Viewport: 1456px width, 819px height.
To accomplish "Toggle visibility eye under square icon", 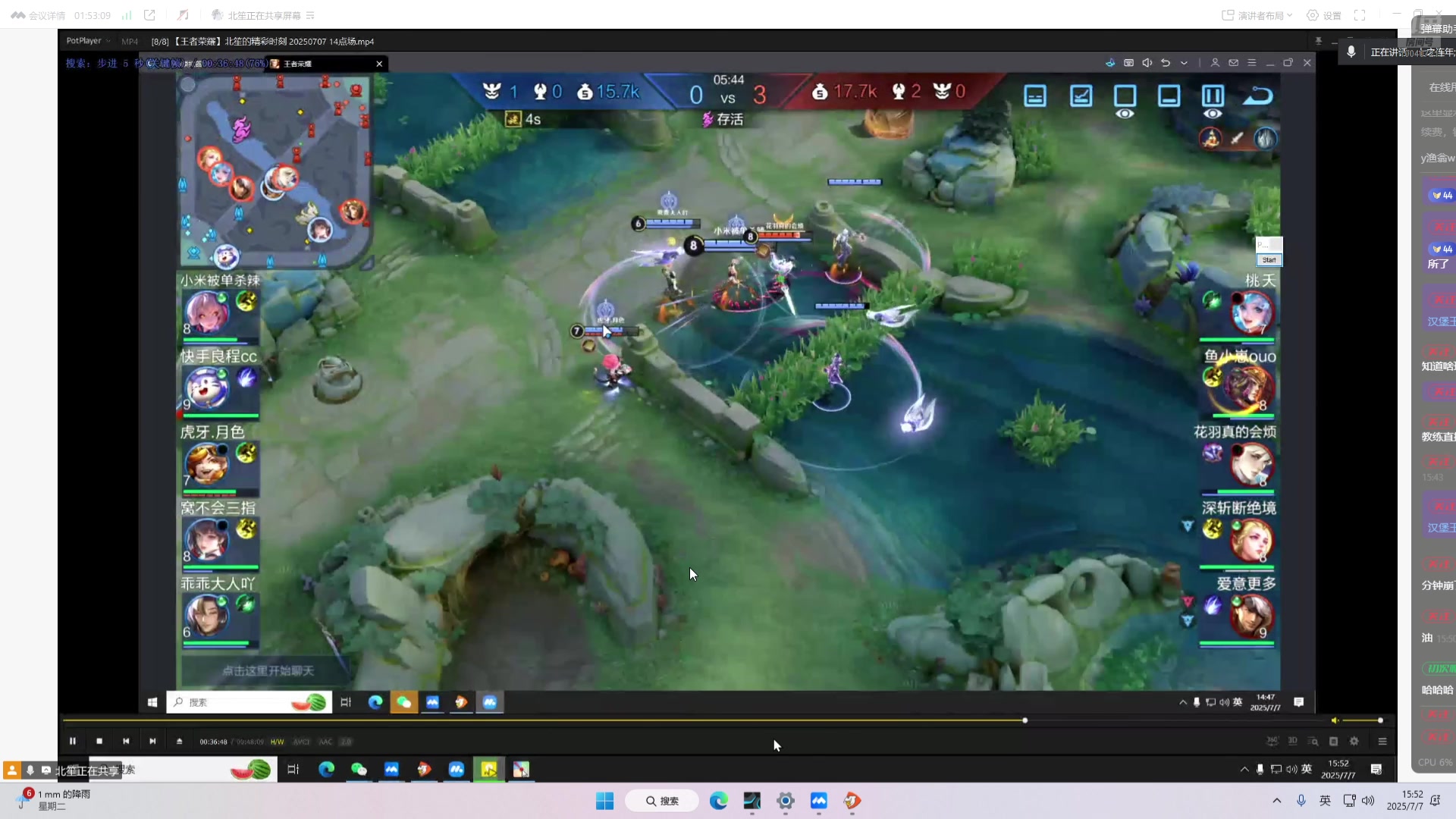I will pos(1125,114).
